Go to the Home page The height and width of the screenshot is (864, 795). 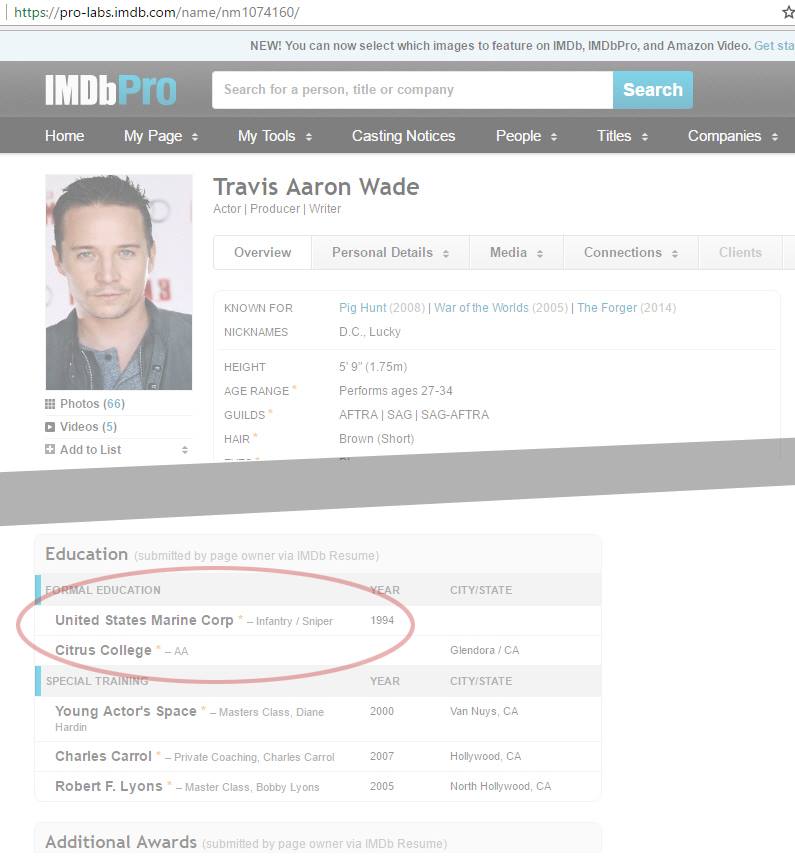64,136
